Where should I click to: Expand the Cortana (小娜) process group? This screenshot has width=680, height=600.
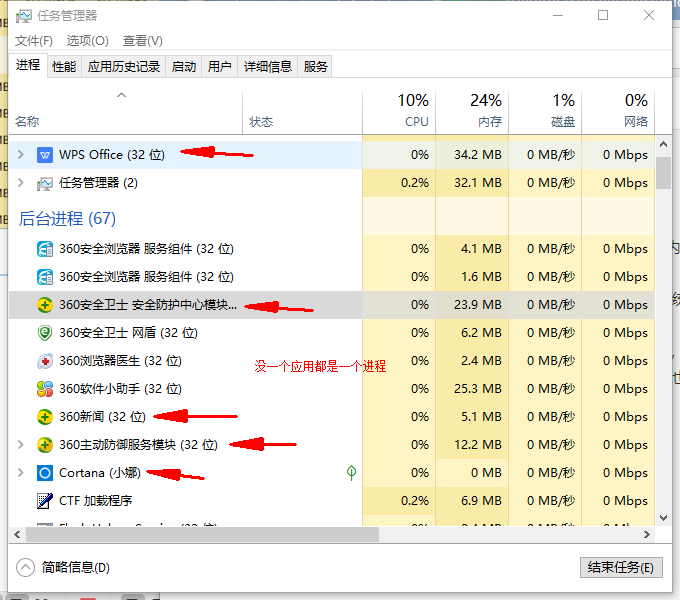point(20,472)
